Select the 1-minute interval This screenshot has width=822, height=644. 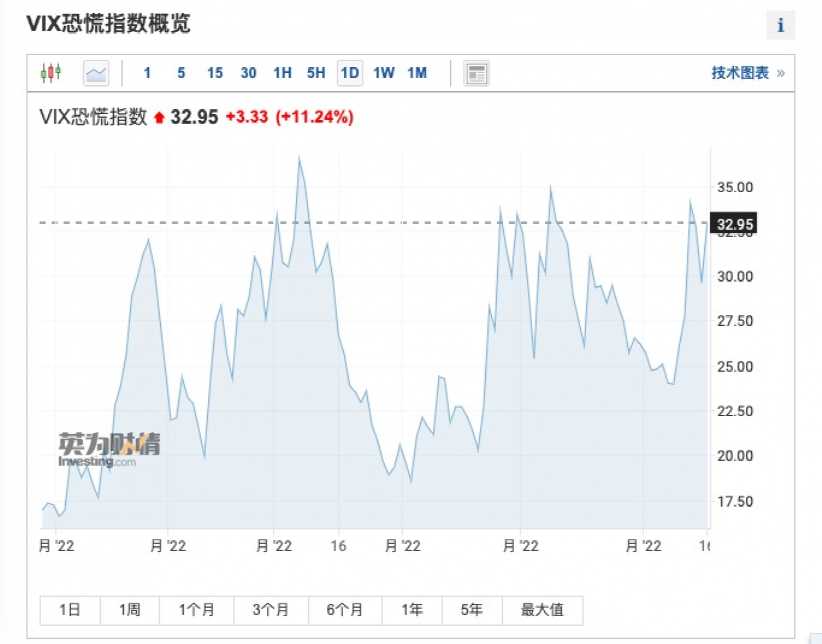point(147,73)
